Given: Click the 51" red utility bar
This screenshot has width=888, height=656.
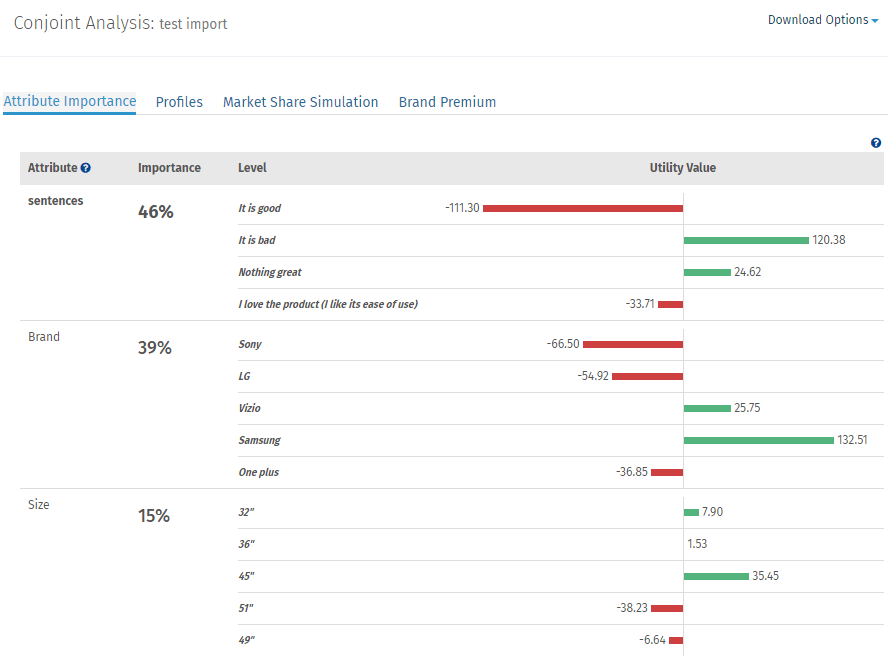Looking at the screenshot, I should [666, 608].
